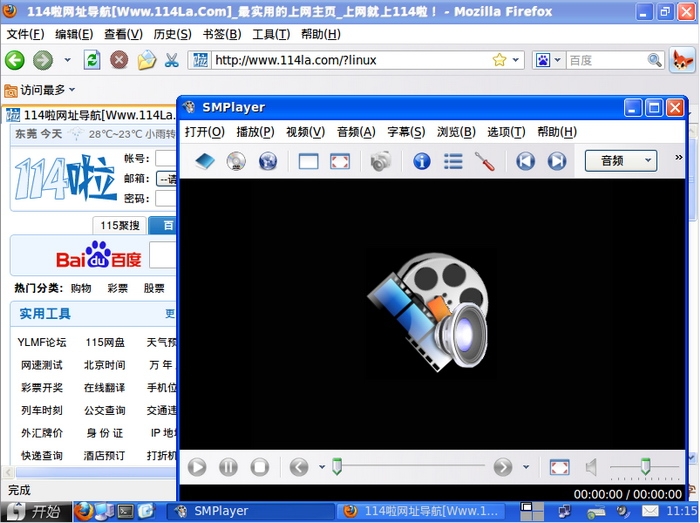Click Firefox search magnifier icon
700x523 pixels.
(x=654, y=60)
